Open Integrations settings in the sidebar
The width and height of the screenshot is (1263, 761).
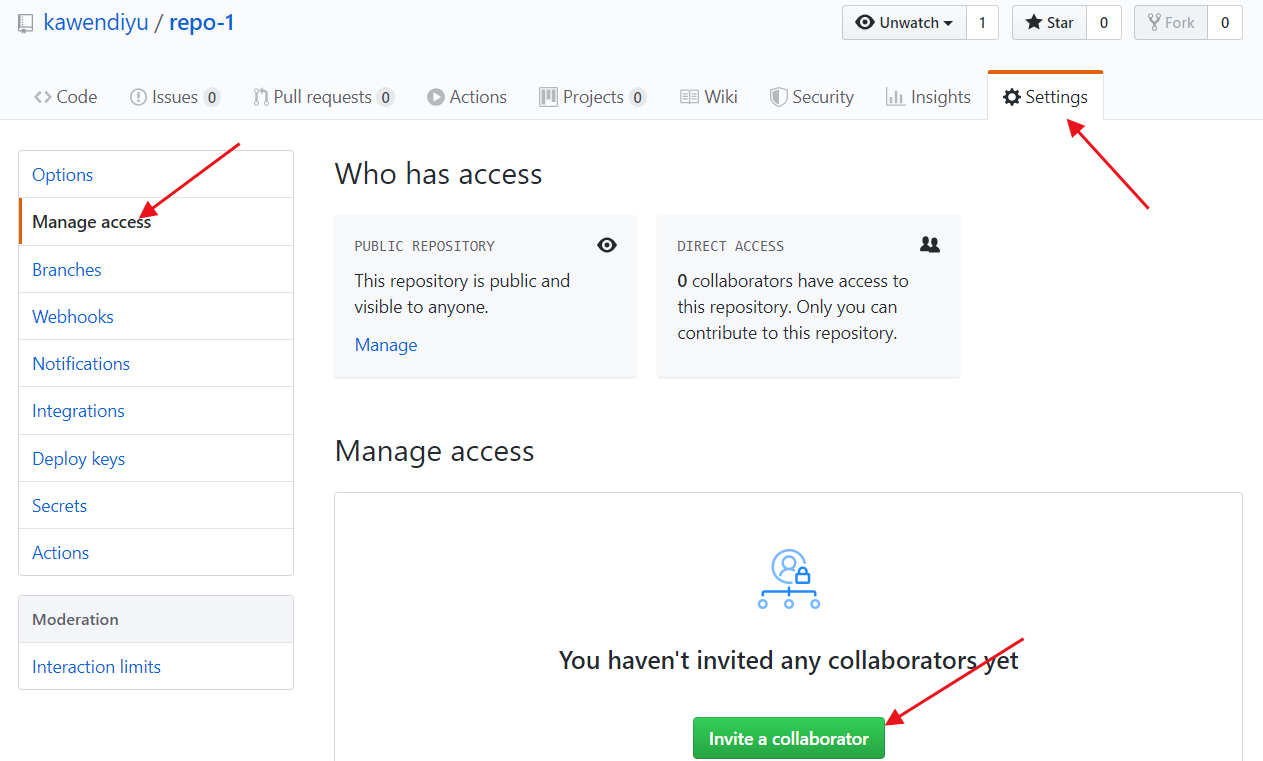coord(156,411)
